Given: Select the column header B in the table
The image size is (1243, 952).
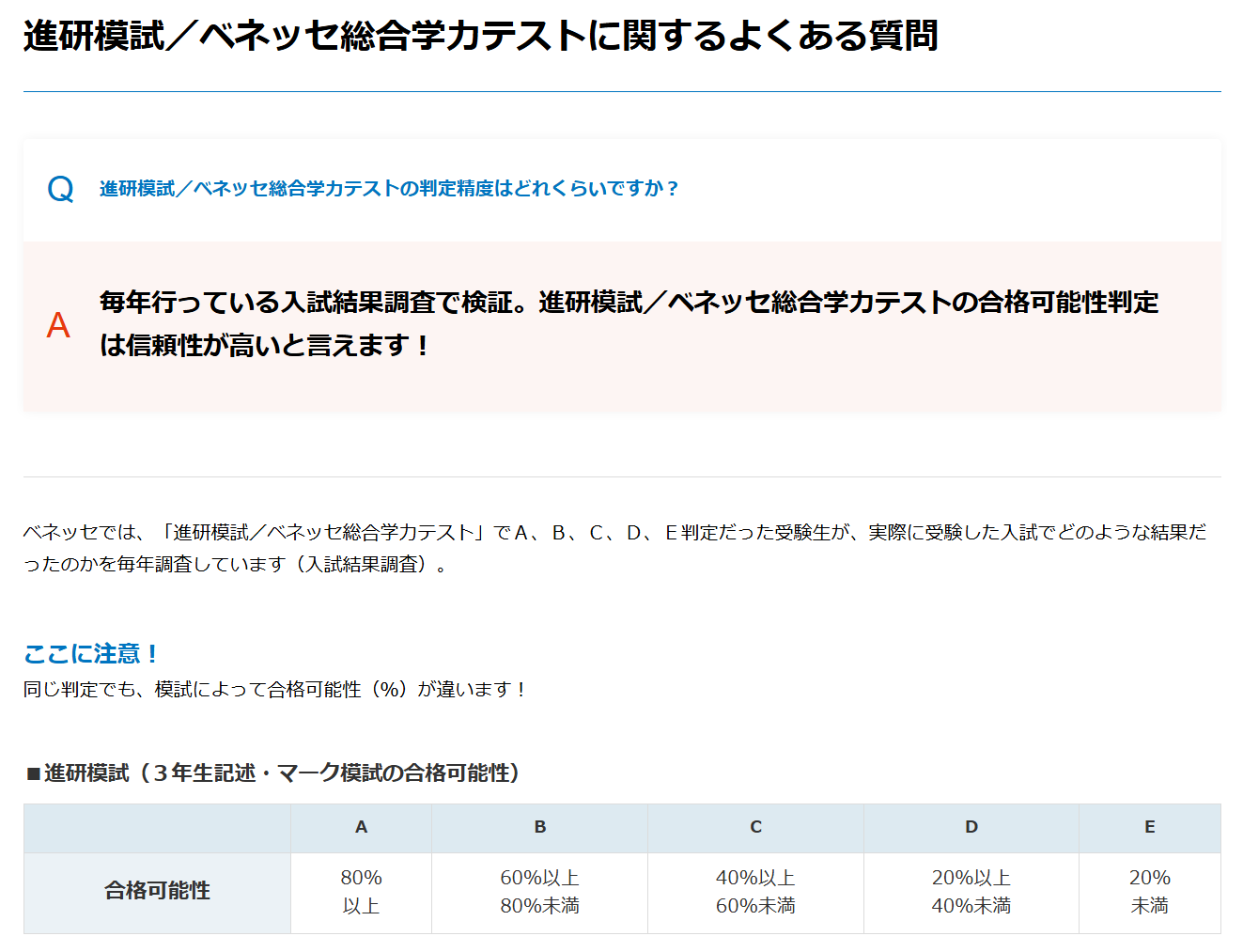Looking at the screenshot, I should [539, 828].
